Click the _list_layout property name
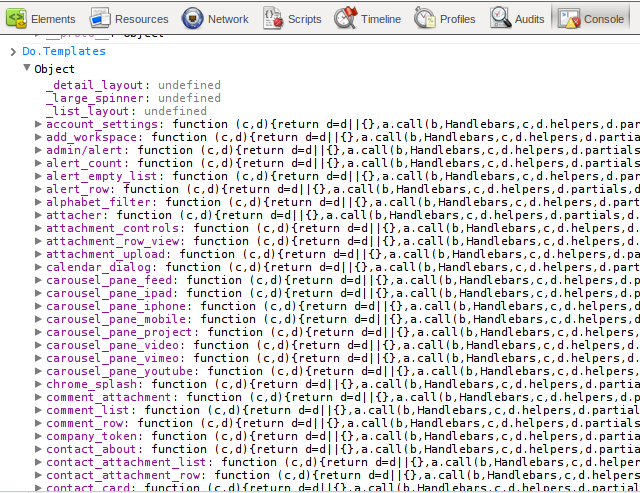 click(87, 111)
